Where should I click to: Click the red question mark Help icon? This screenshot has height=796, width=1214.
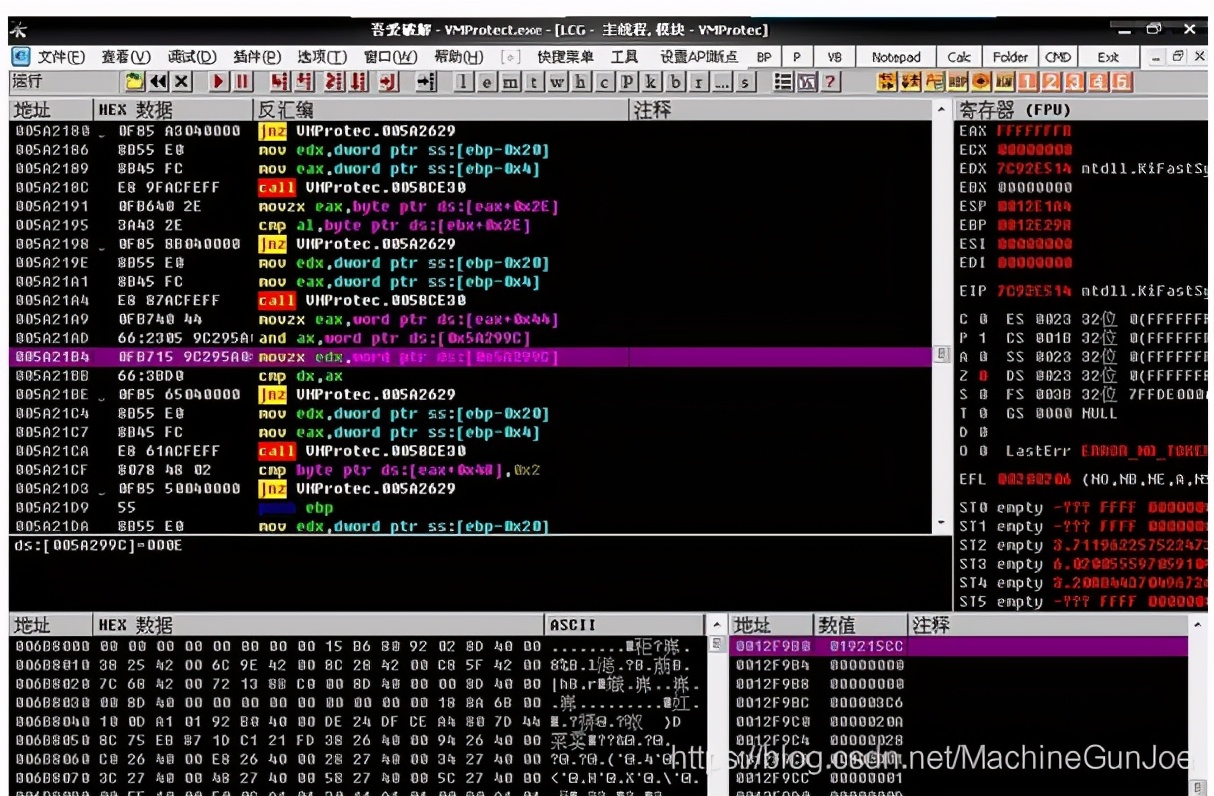(829, 82)
